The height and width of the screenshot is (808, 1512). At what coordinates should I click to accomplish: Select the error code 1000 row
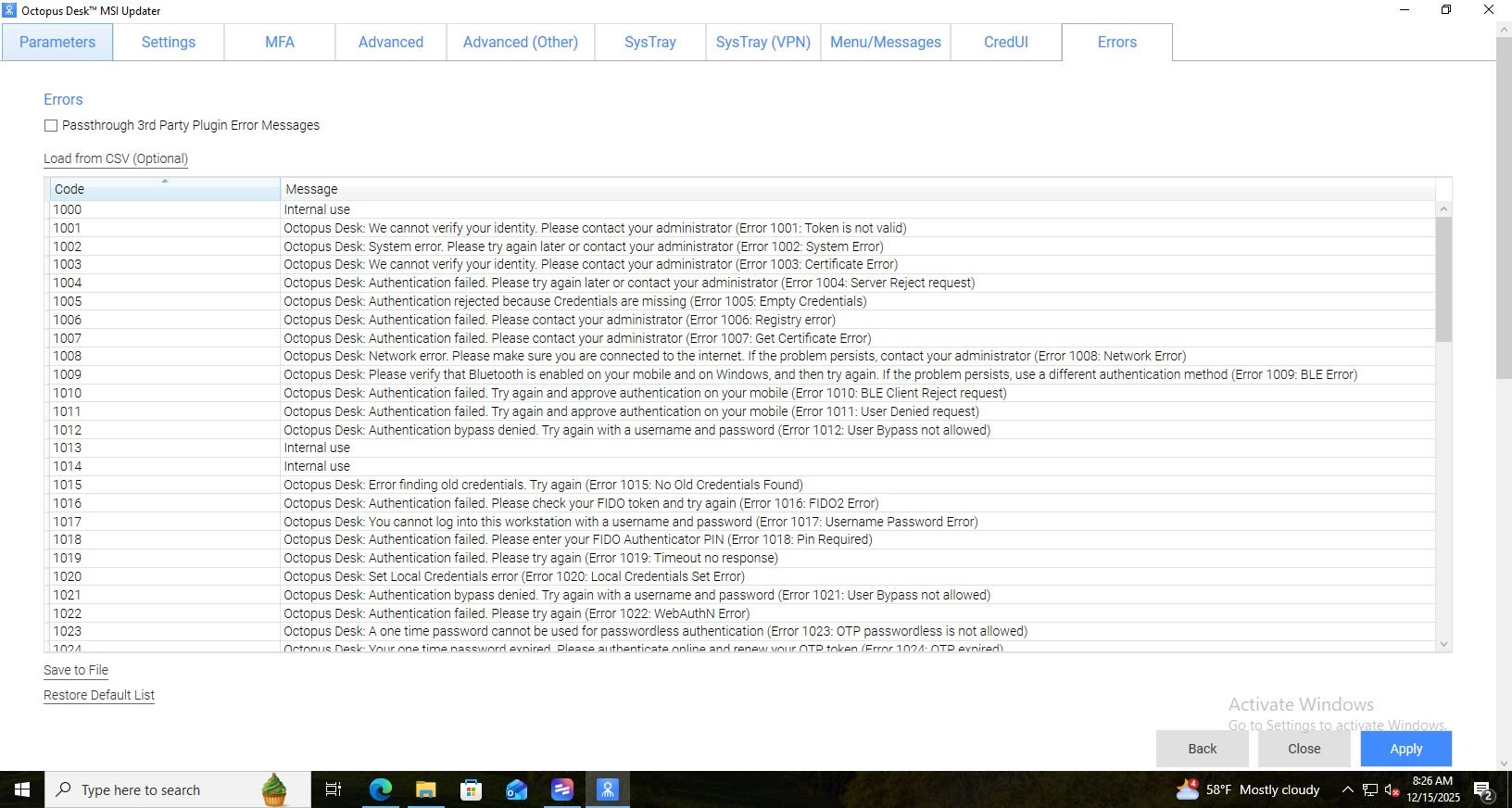coord(742,209)
